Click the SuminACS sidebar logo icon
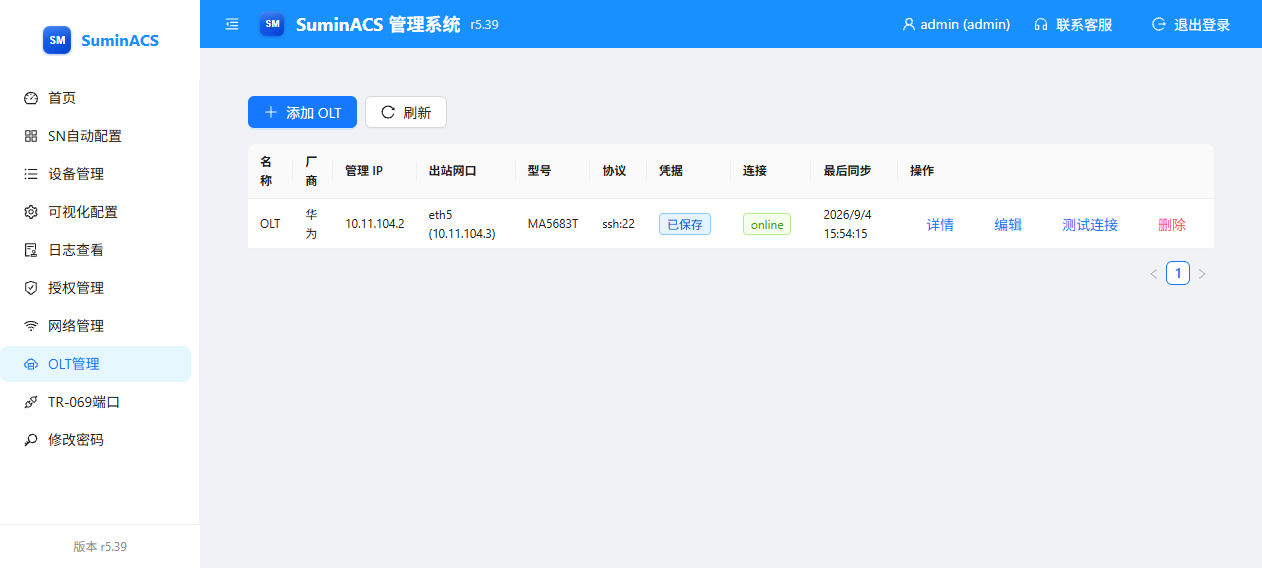The height and width of the screenshot is (568, 1262). point(58,40)
